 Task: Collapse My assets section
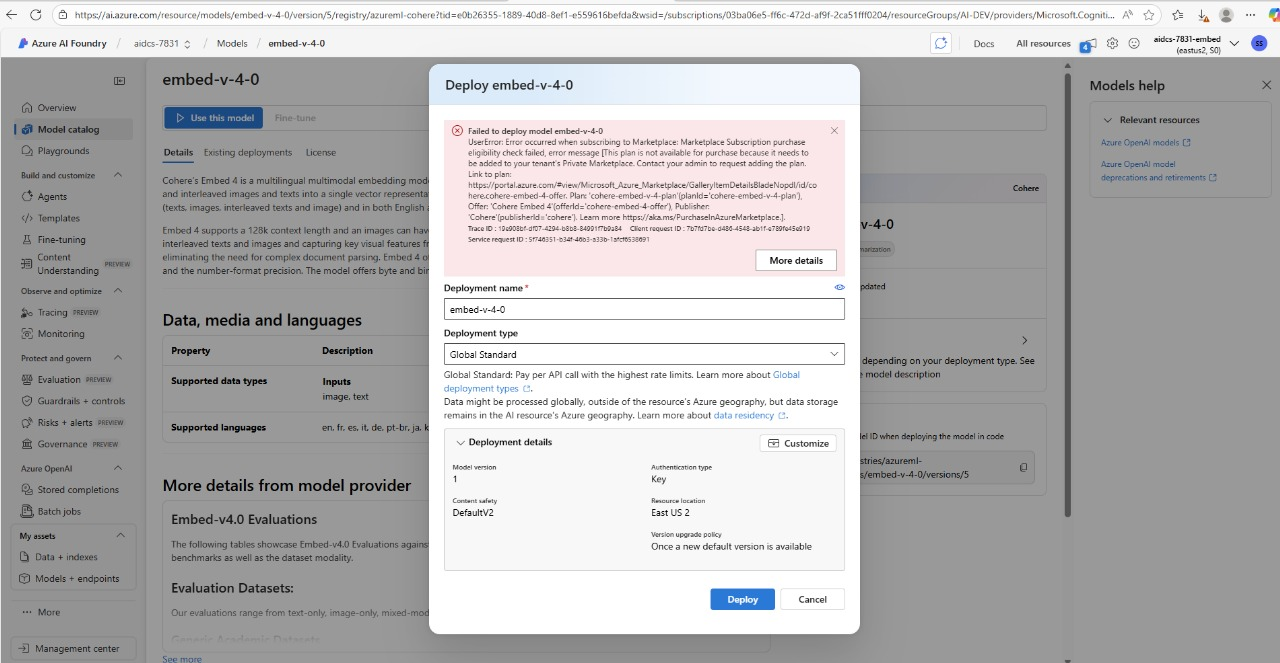pos(121,536)
